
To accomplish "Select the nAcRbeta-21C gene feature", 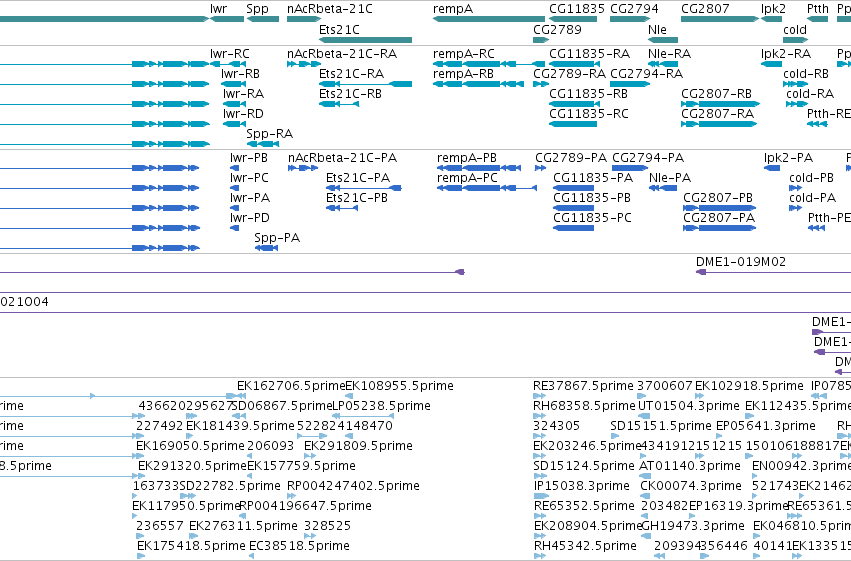I will tap(304, 19).
